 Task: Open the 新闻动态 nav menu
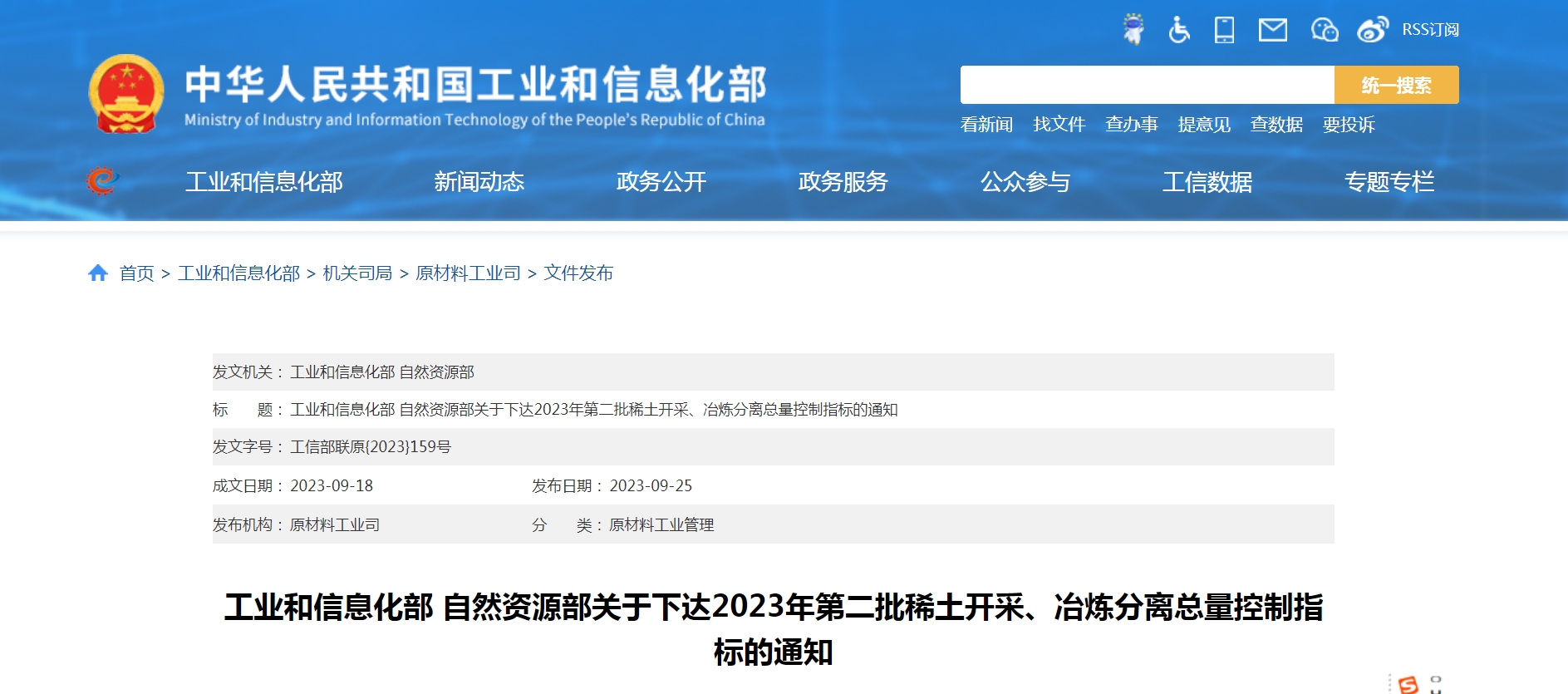click(479, 181)
